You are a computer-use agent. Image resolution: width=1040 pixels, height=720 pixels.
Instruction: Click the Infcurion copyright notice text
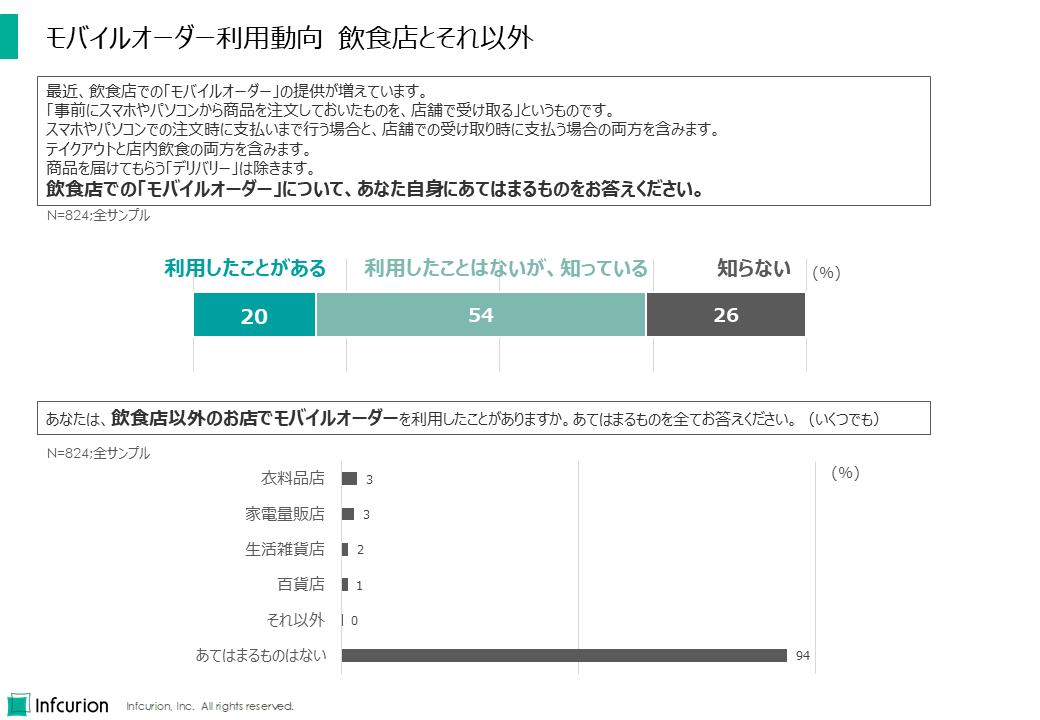click(210, 706)
